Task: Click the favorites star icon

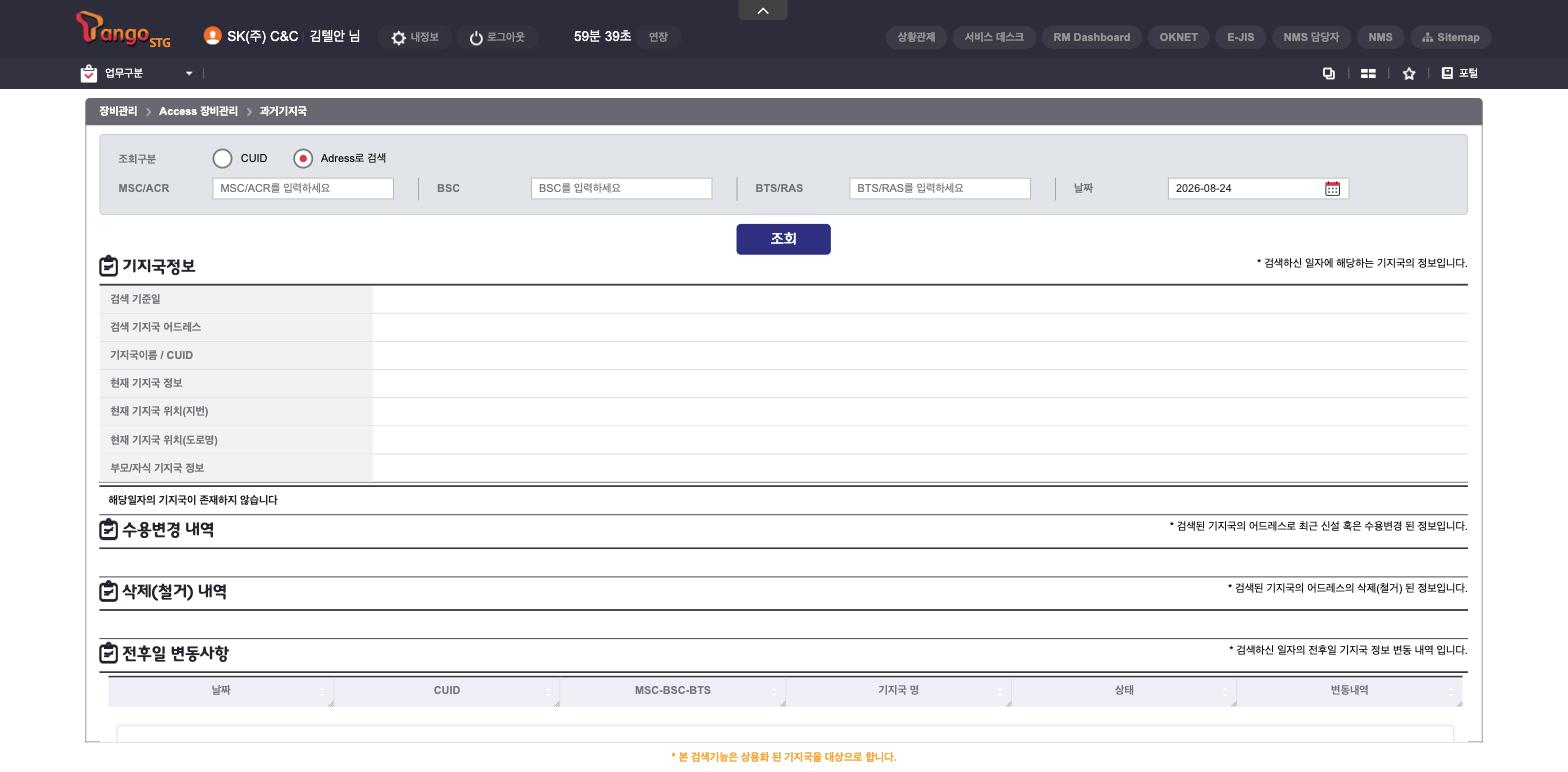Action: (1409, 73)
